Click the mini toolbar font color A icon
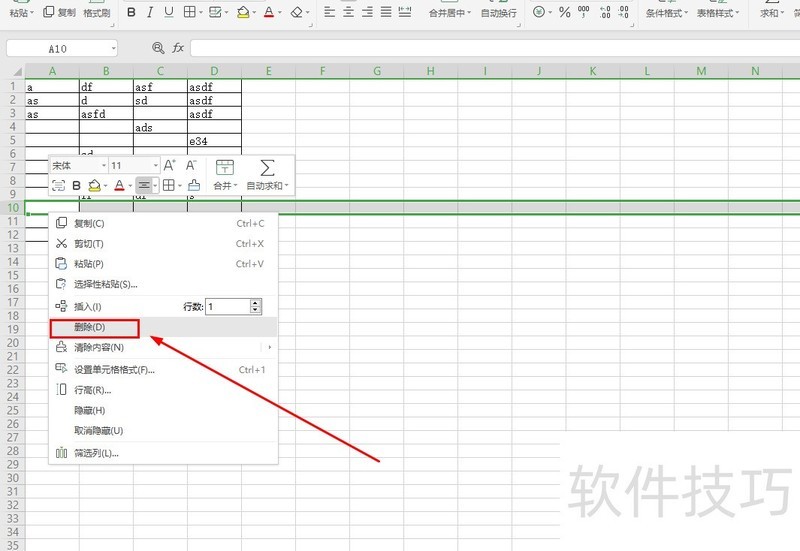The image size is (800, 551). point(119,185)
